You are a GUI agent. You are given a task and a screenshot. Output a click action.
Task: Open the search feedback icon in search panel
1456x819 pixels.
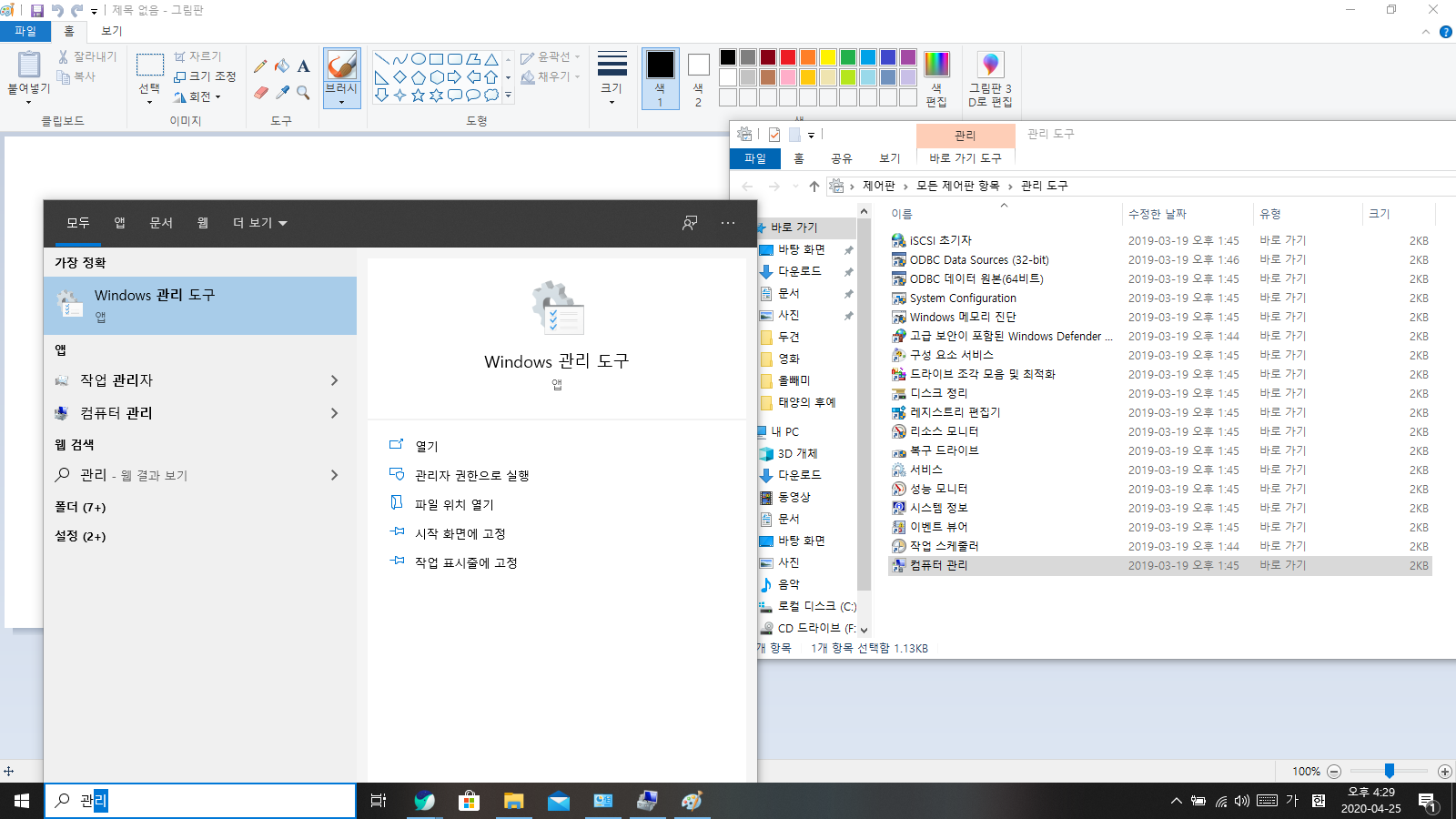[x=690, y=223]
